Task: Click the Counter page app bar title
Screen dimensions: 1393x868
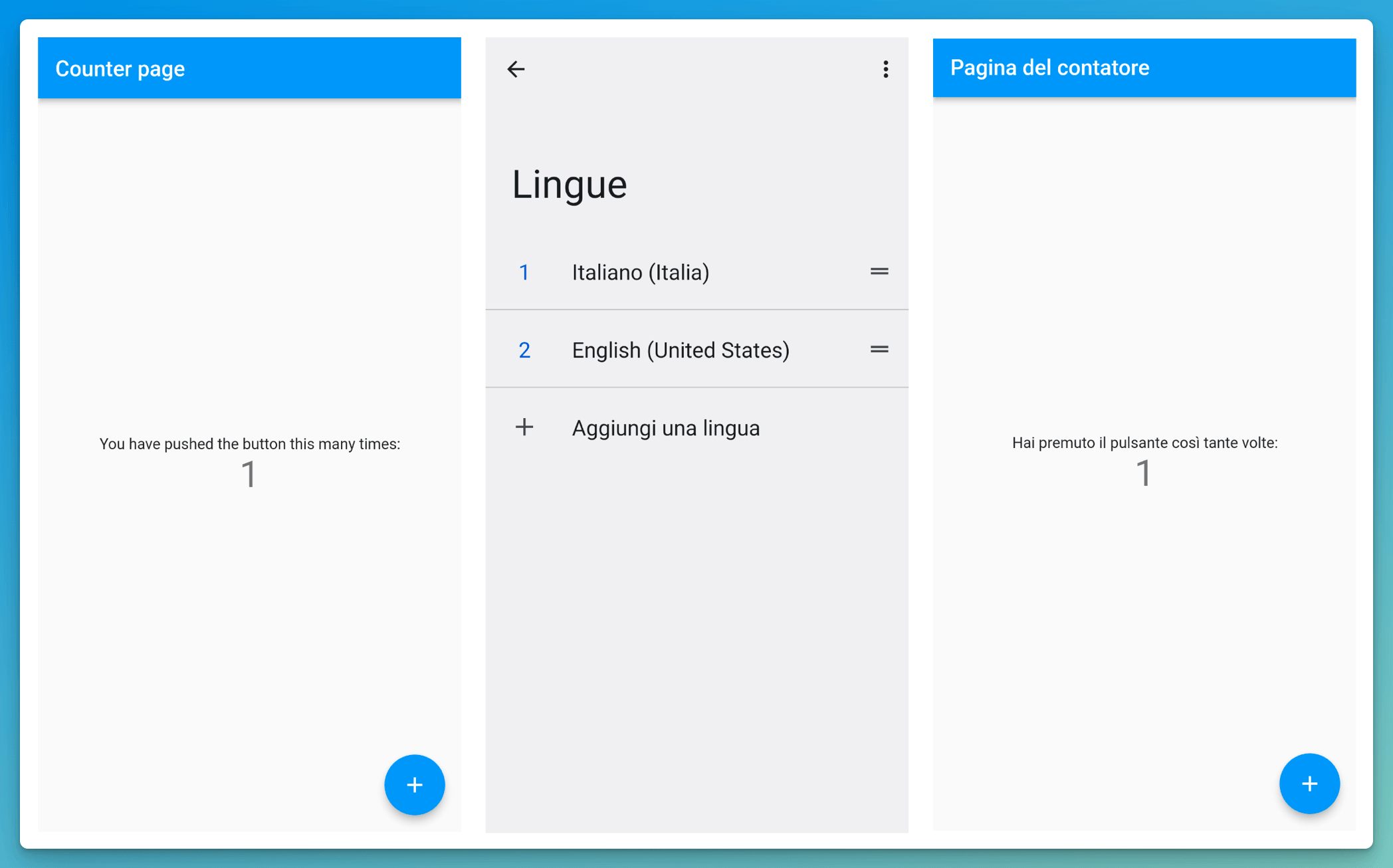Action: (120, 68)
